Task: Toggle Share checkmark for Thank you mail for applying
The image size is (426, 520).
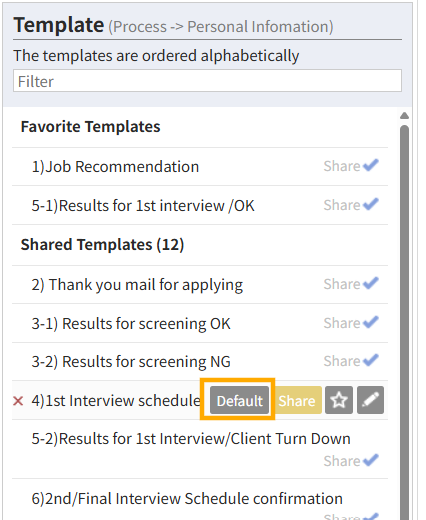Action: [351, 284]
